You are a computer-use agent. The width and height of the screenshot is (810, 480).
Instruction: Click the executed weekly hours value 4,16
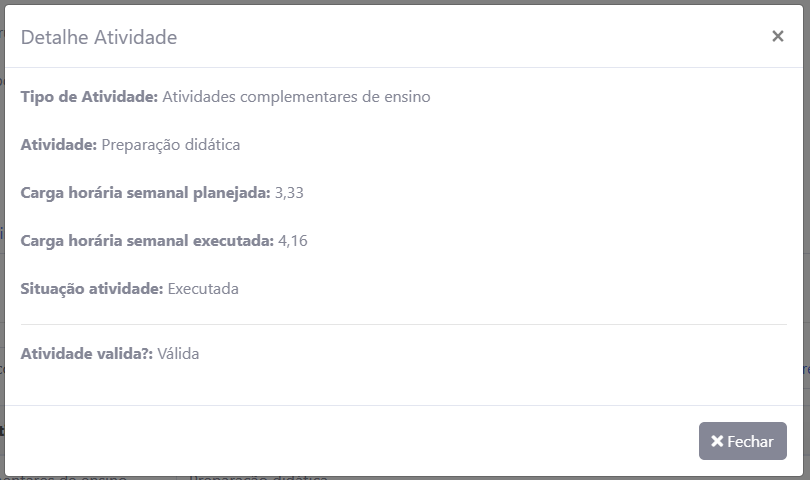[292, 241]
